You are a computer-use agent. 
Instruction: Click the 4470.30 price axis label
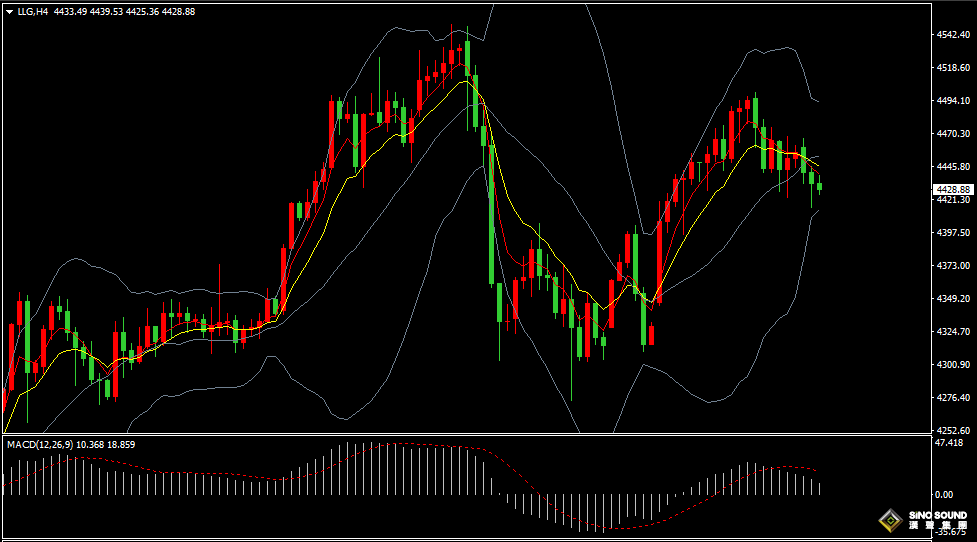(x=953, y=134)
